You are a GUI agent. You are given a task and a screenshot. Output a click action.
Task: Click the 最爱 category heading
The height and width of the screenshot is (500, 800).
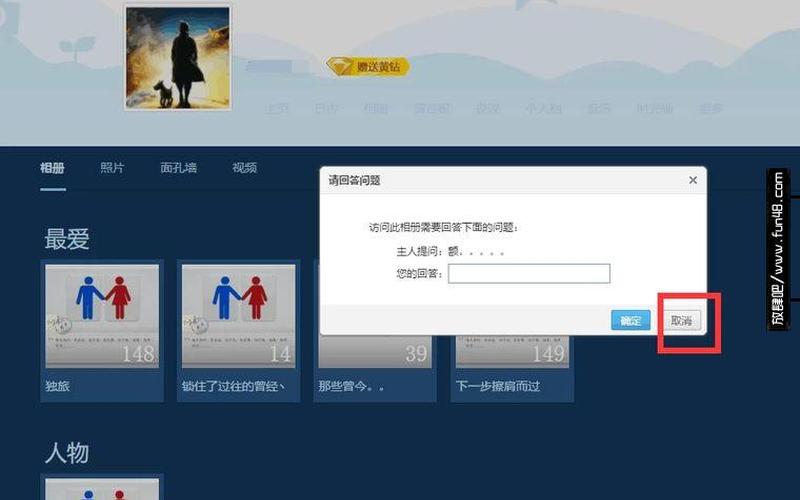point(67,239)
